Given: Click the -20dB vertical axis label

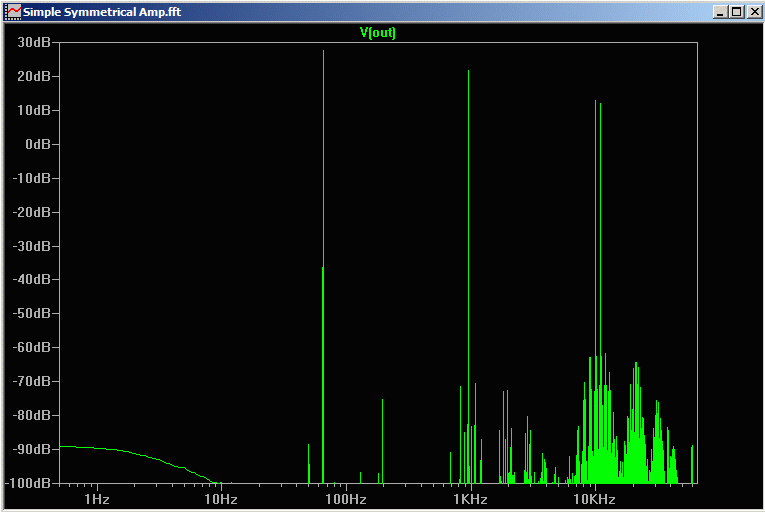Looking at the screenshot, I should [32, 212].
